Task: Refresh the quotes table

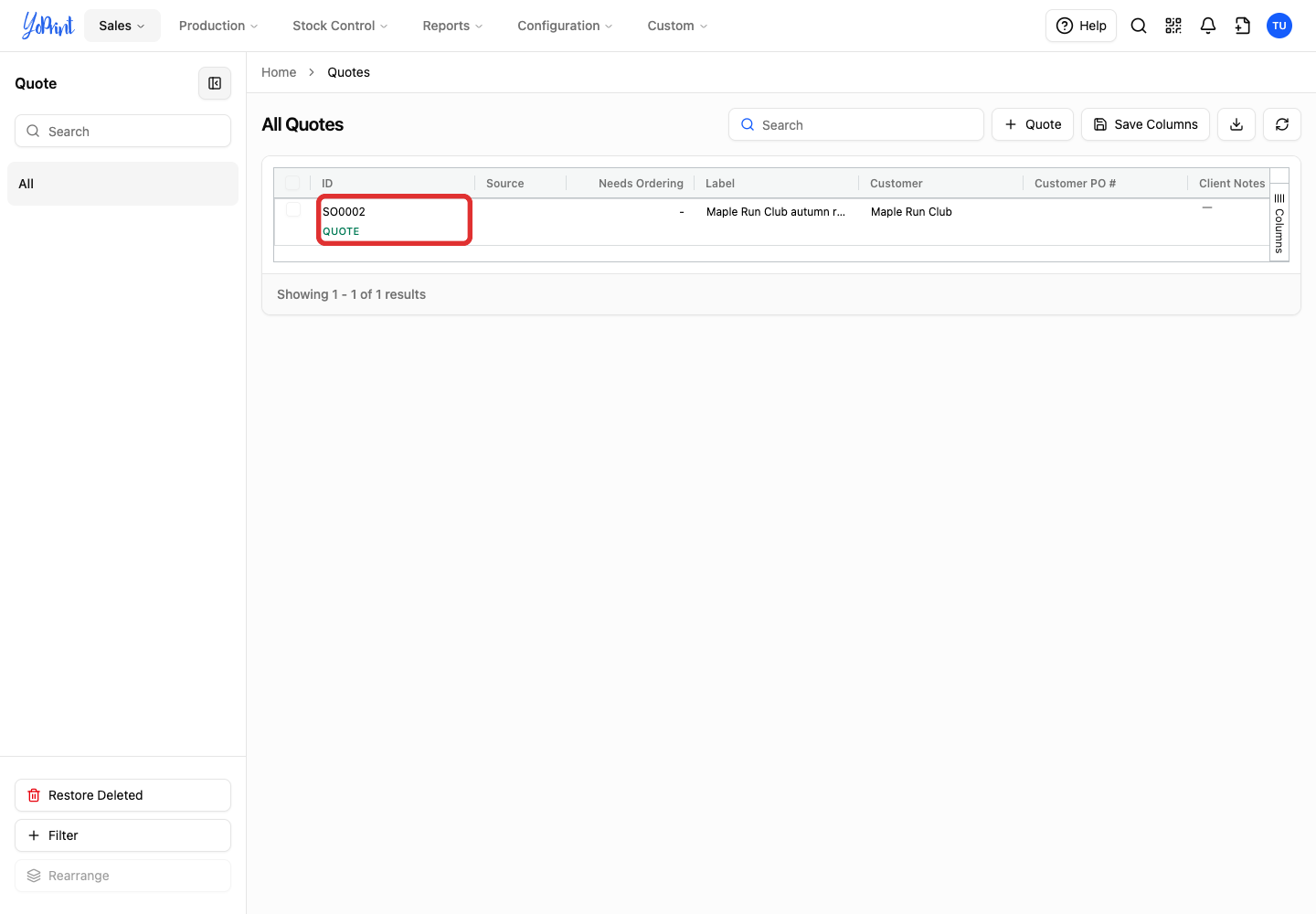Action: [x=1282, y=124]
